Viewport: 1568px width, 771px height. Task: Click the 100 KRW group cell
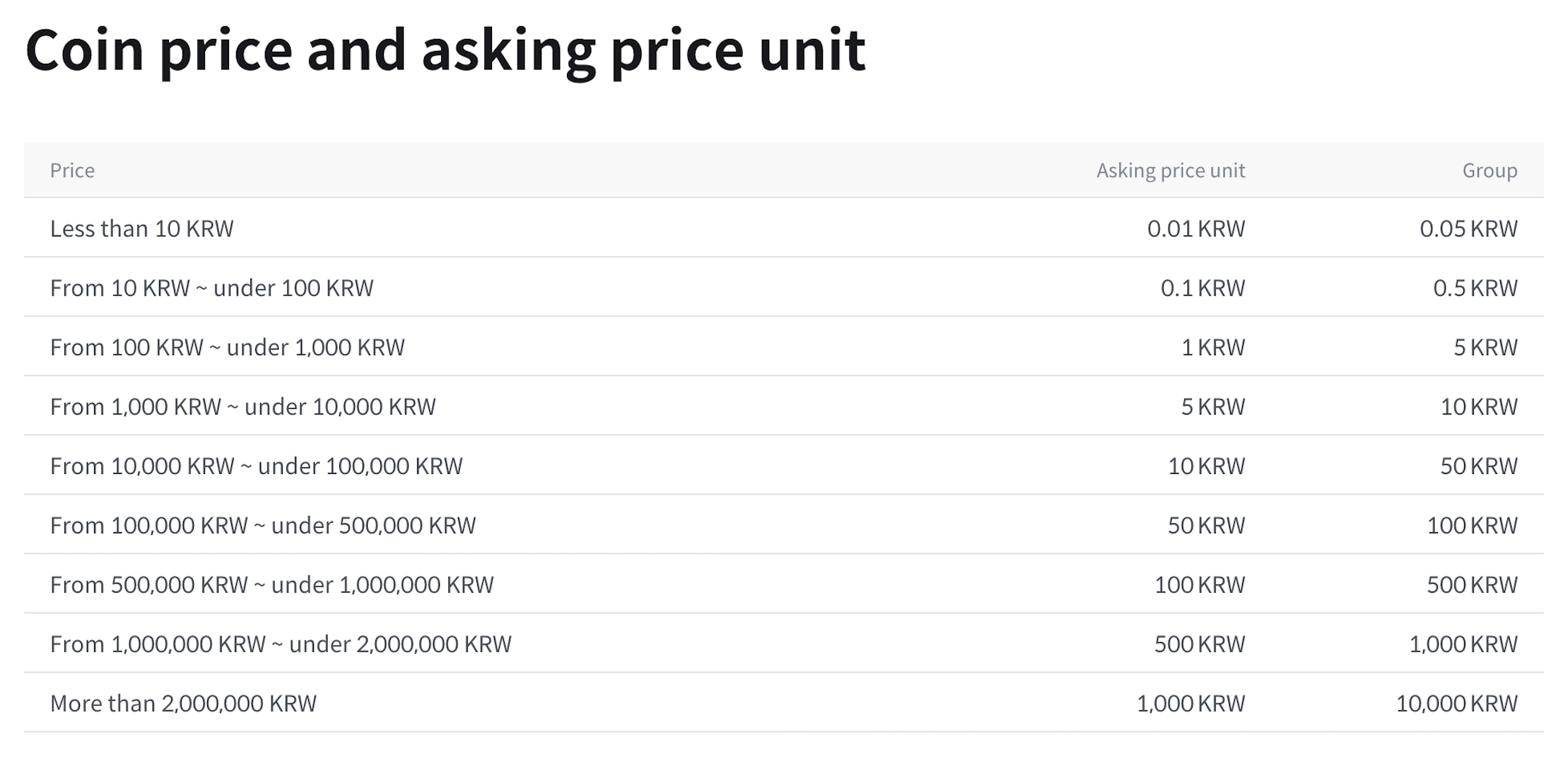click(x=1472, y=526)
